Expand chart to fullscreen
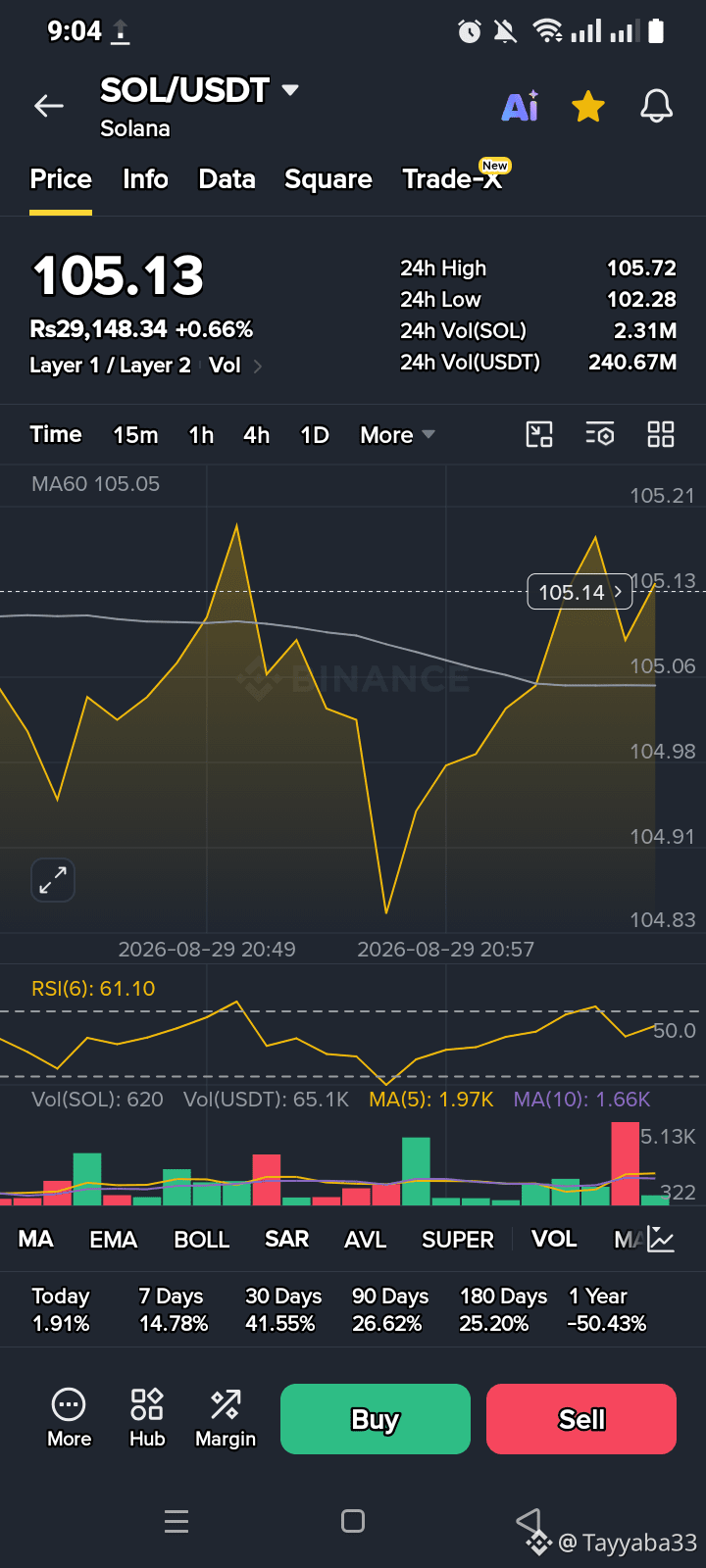This screenshot has width=706, height=1568. click(53, 880)
